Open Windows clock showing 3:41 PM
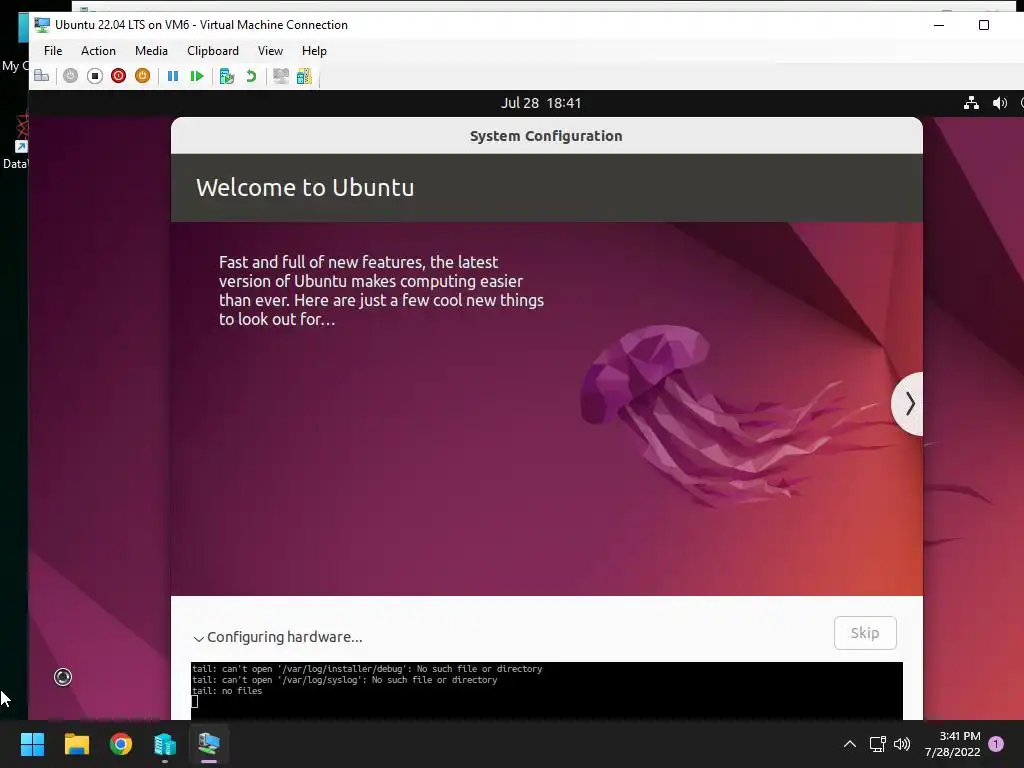1024x768 pixels. coord(953,744)
